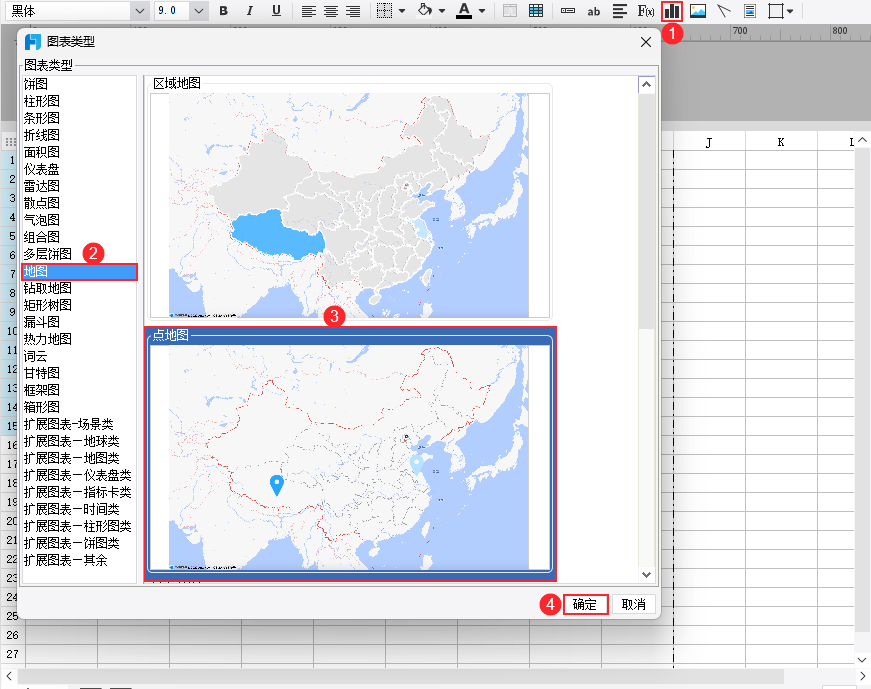Choose 扩展图表-其余 entry
871x689 pixels.
coord(66,560)
